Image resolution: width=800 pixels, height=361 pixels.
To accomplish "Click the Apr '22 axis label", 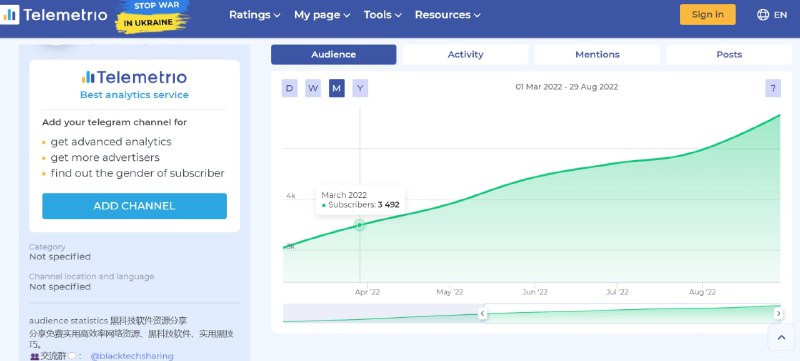I will (367, 292).
